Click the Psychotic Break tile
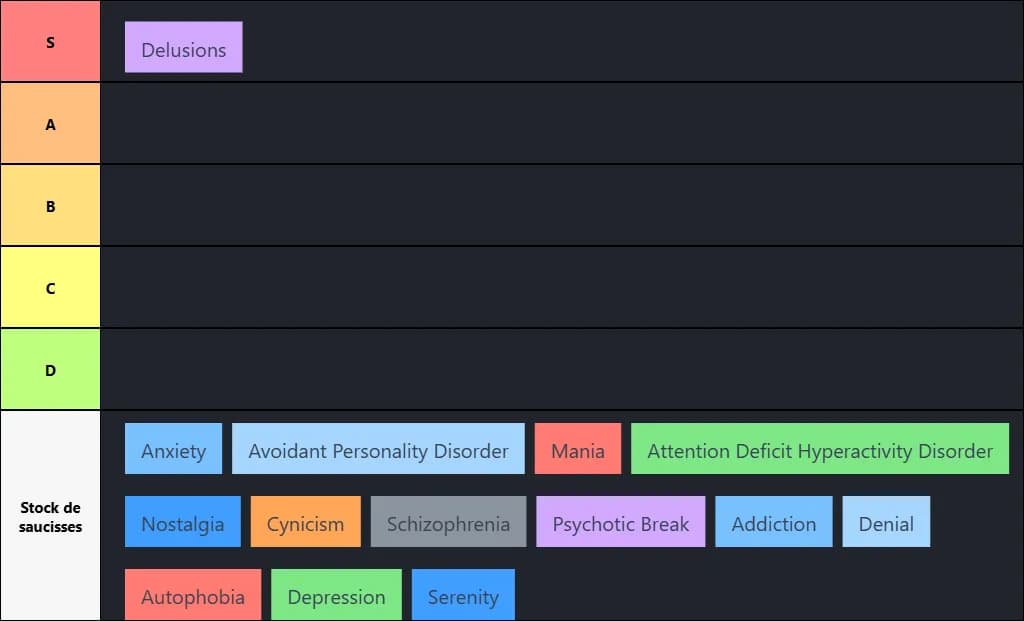The width and height of the screenshot is (1024, 621). pos(620,522)
